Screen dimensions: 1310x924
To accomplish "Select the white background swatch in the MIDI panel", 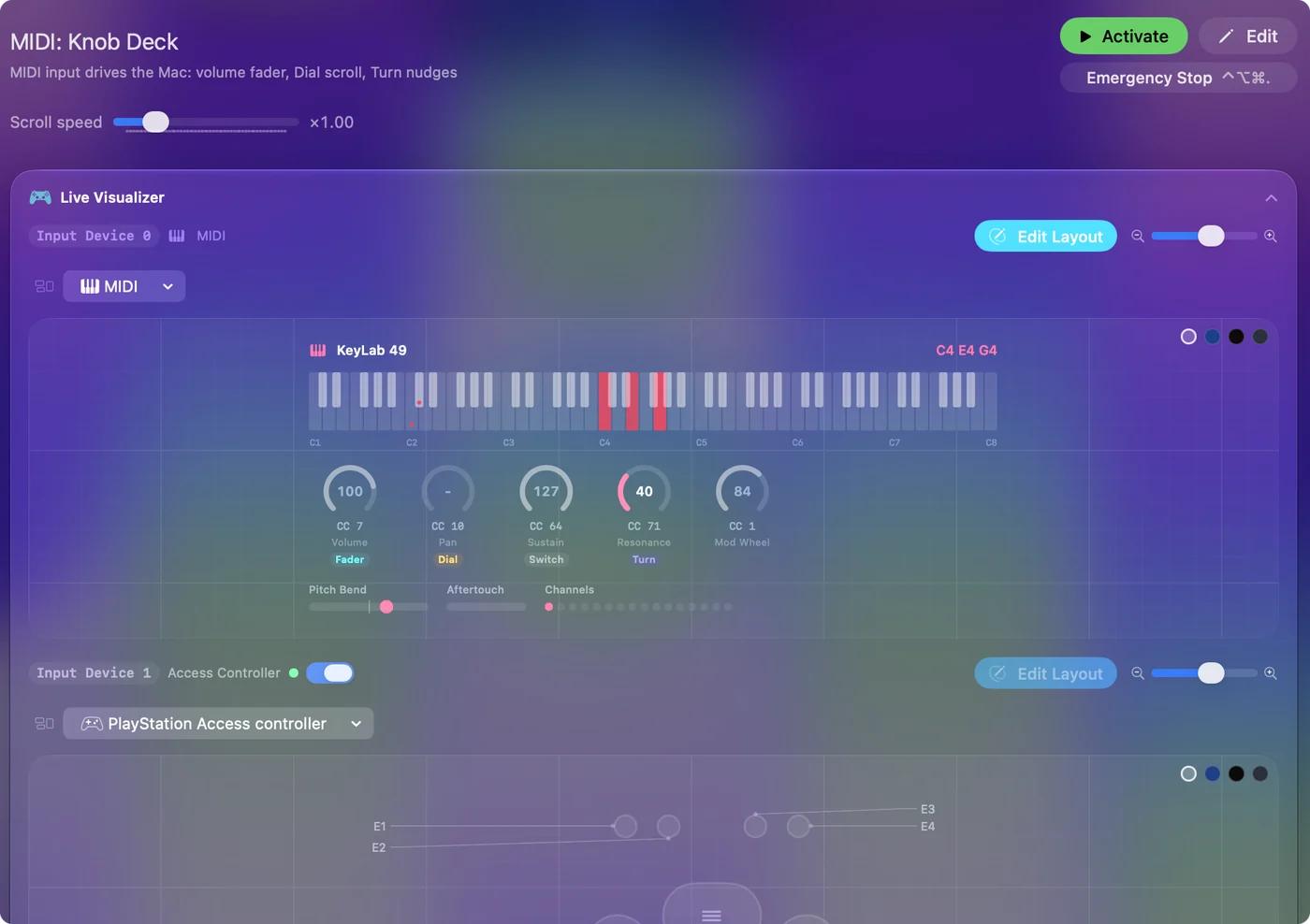I will click(x=1188, y=337).
